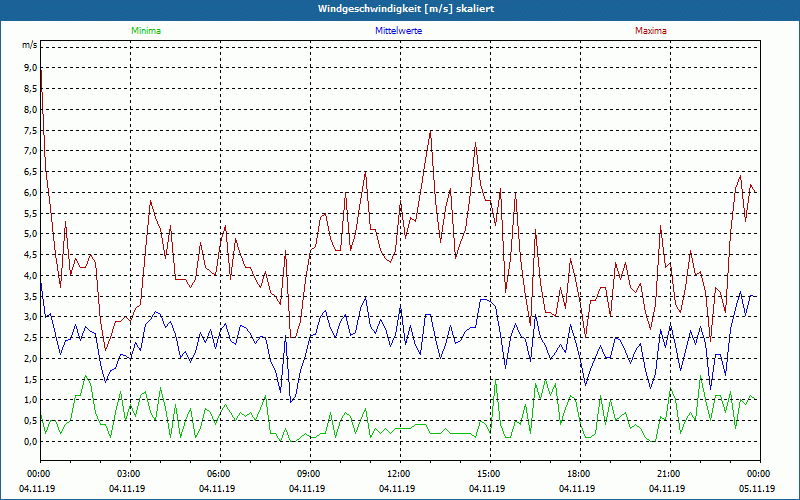Click the 0,0 y-axis label
The height and width of the screenshot is (500, 800).
(31, 441)
